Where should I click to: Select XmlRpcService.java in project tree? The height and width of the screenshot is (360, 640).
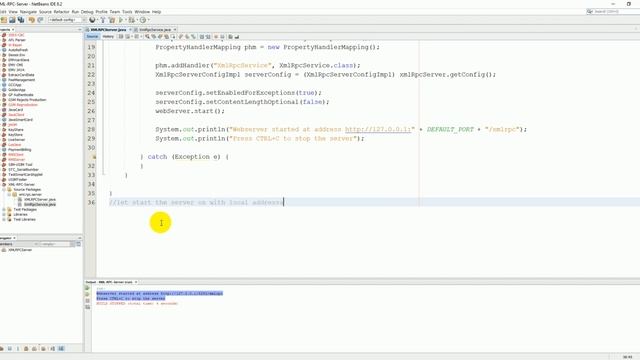point(40,204)
